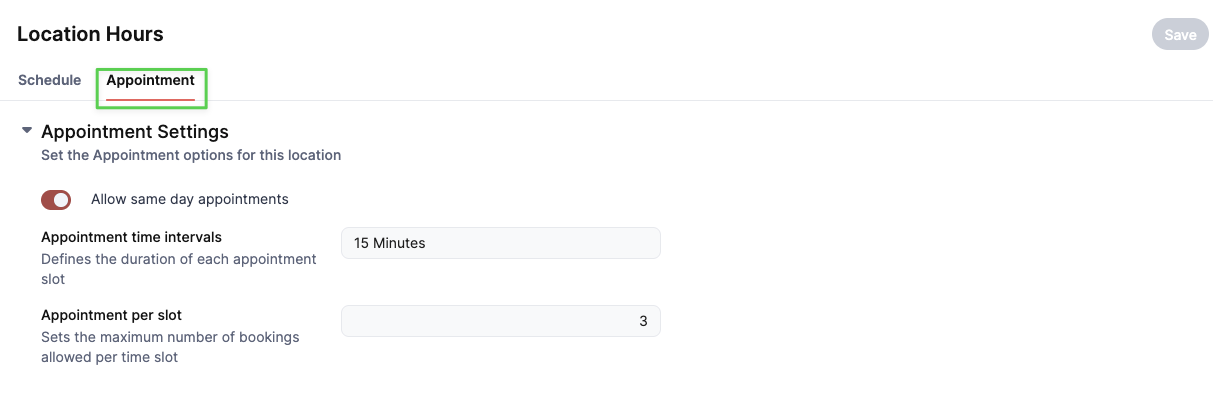Viewport: 1213px width, 415px height.
Task: Open the 15 Minutes interval dropdown
Action: (500, 243)
